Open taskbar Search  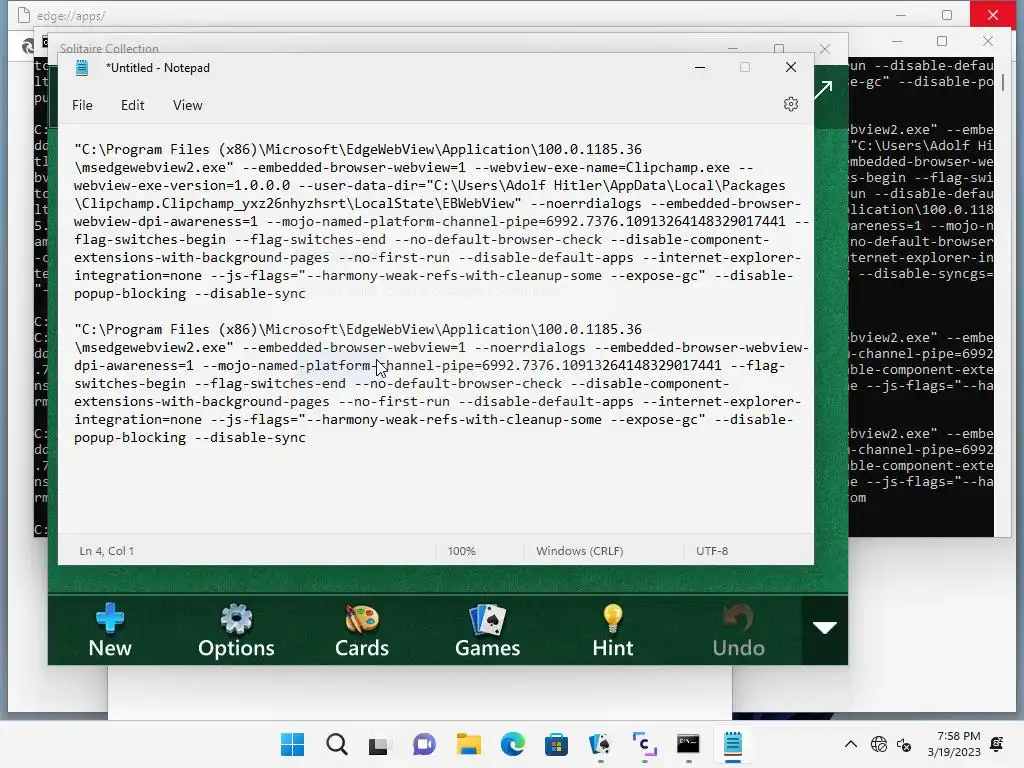[x=336, y=744]
